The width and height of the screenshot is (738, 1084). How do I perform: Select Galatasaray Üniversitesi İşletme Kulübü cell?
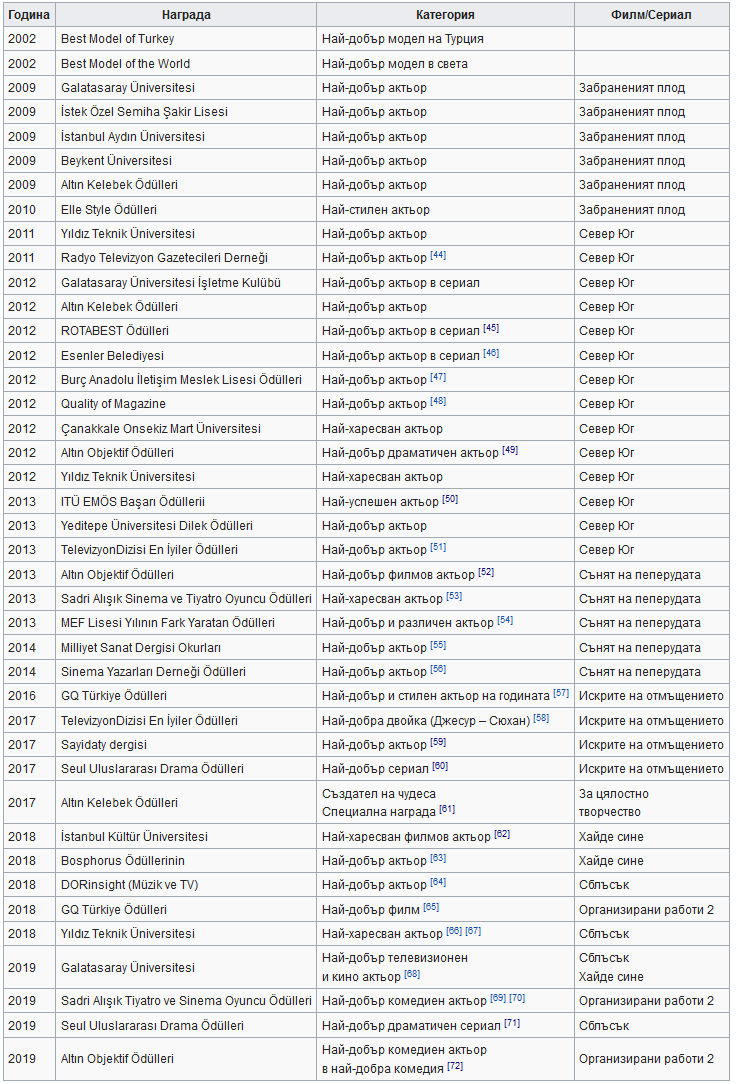tap(186, 283)
